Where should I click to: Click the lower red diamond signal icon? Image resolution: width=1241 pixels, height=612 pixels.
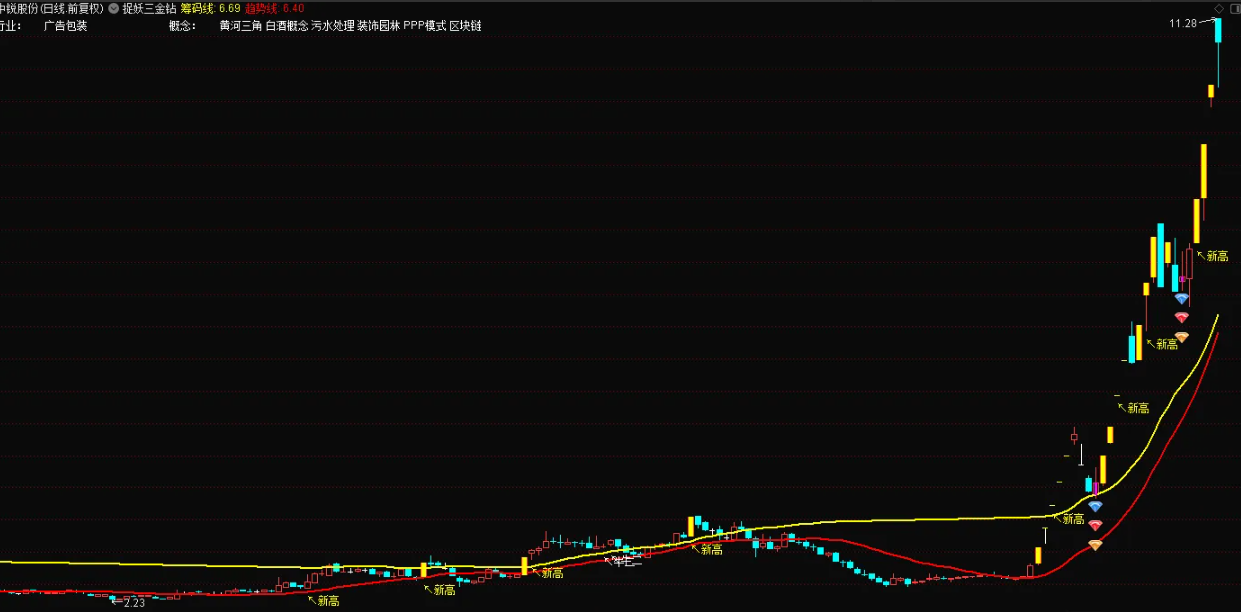point(1095,525)
